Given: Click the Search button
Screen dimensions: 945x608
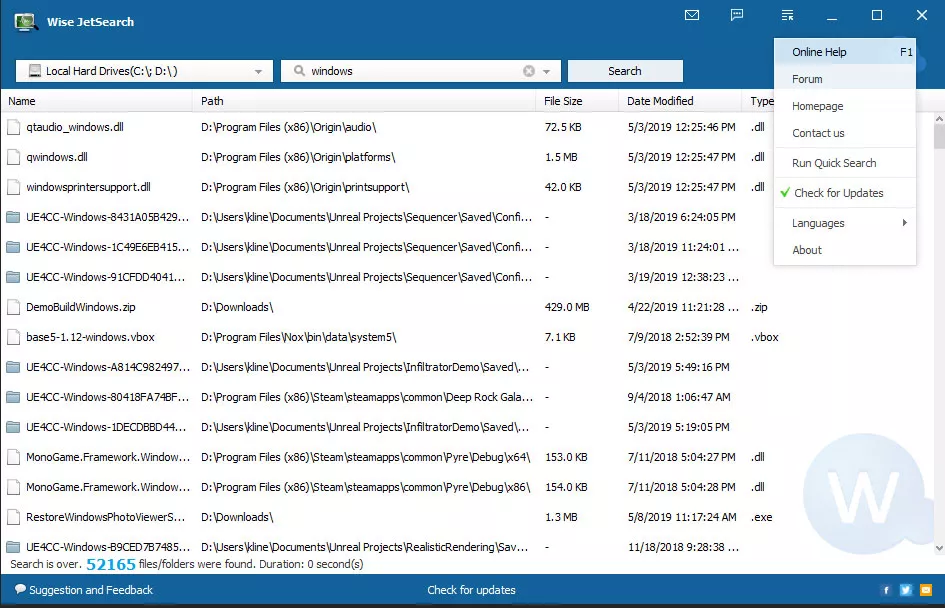Looking at the screenshot, I should (x=625, y=71).
